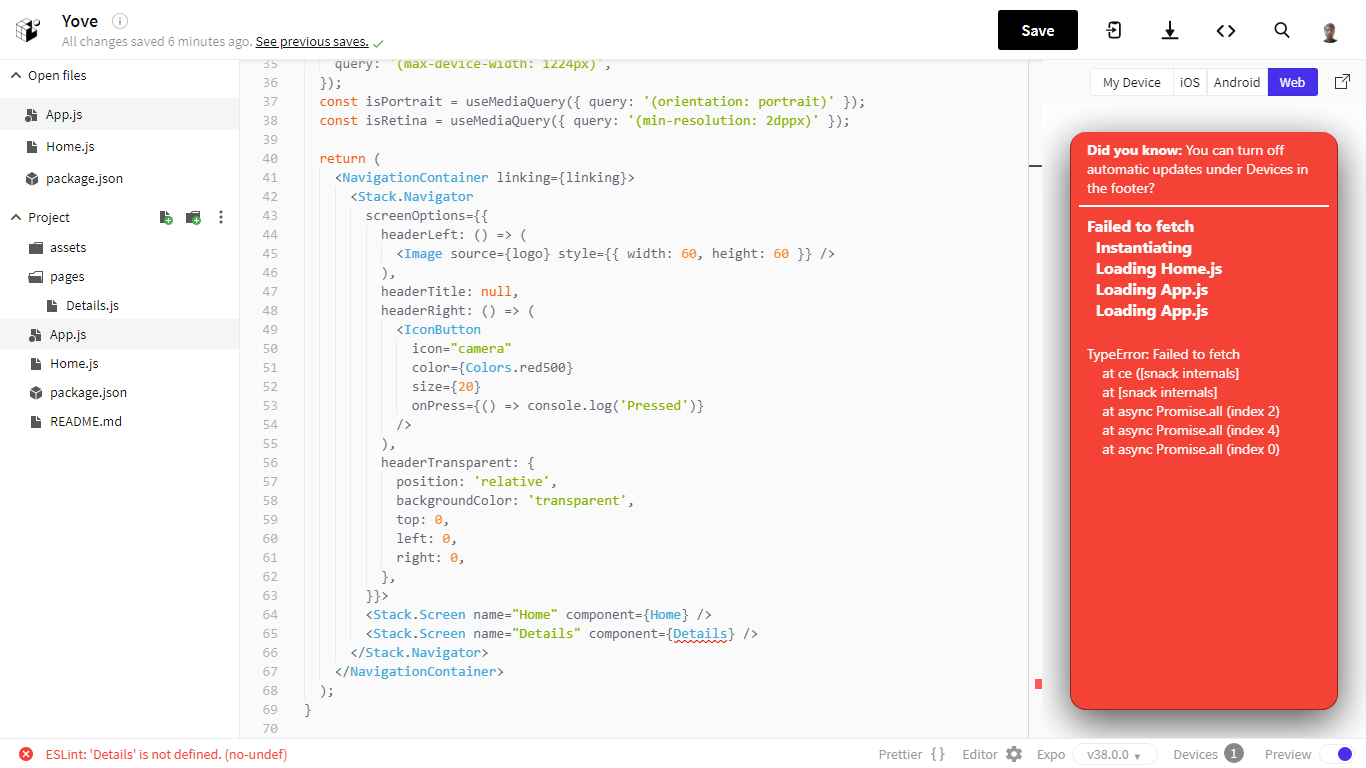Open embed code view

pos(1226,30)
